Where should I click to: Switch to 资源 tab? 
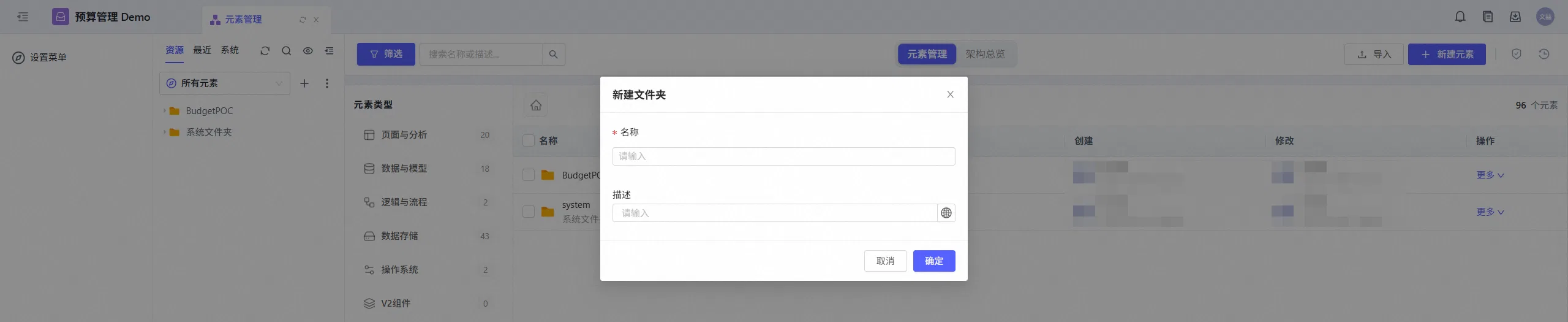[175, 50]
